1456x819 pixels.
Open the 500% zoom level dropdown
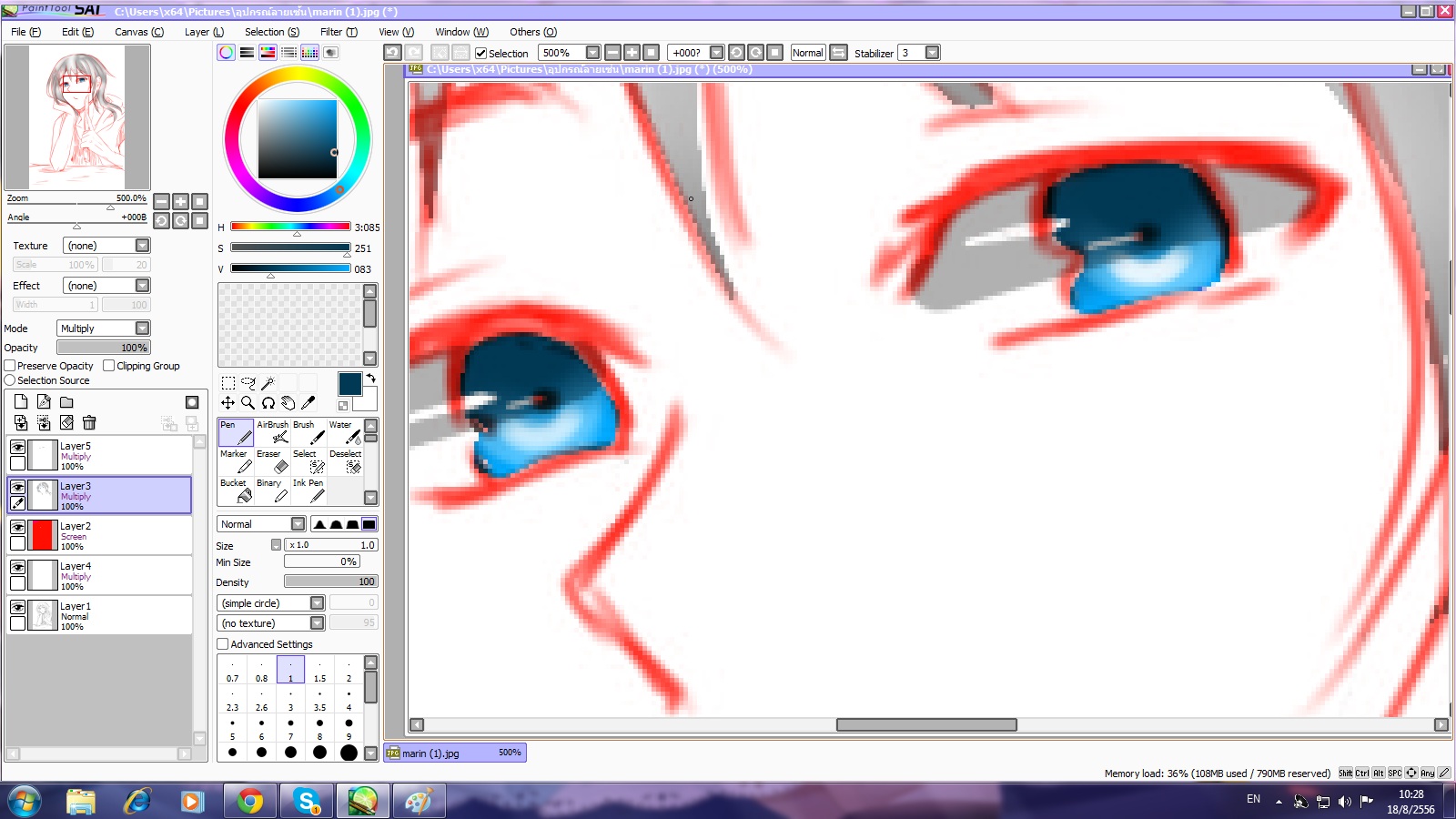[x=592, y=53]
